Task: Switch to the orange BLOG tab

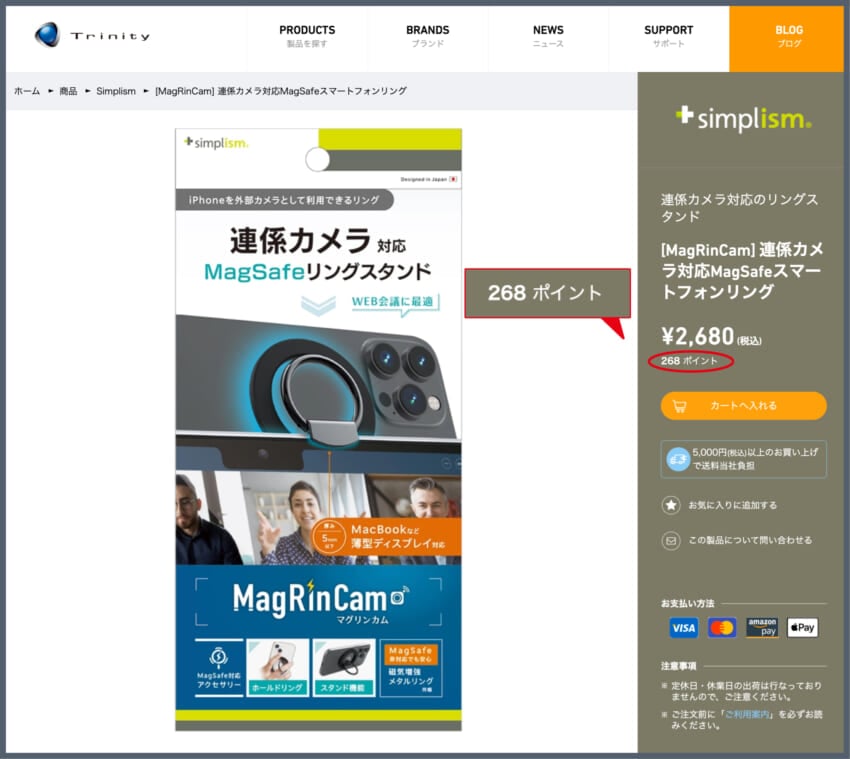Action: [x=788, y=37]
